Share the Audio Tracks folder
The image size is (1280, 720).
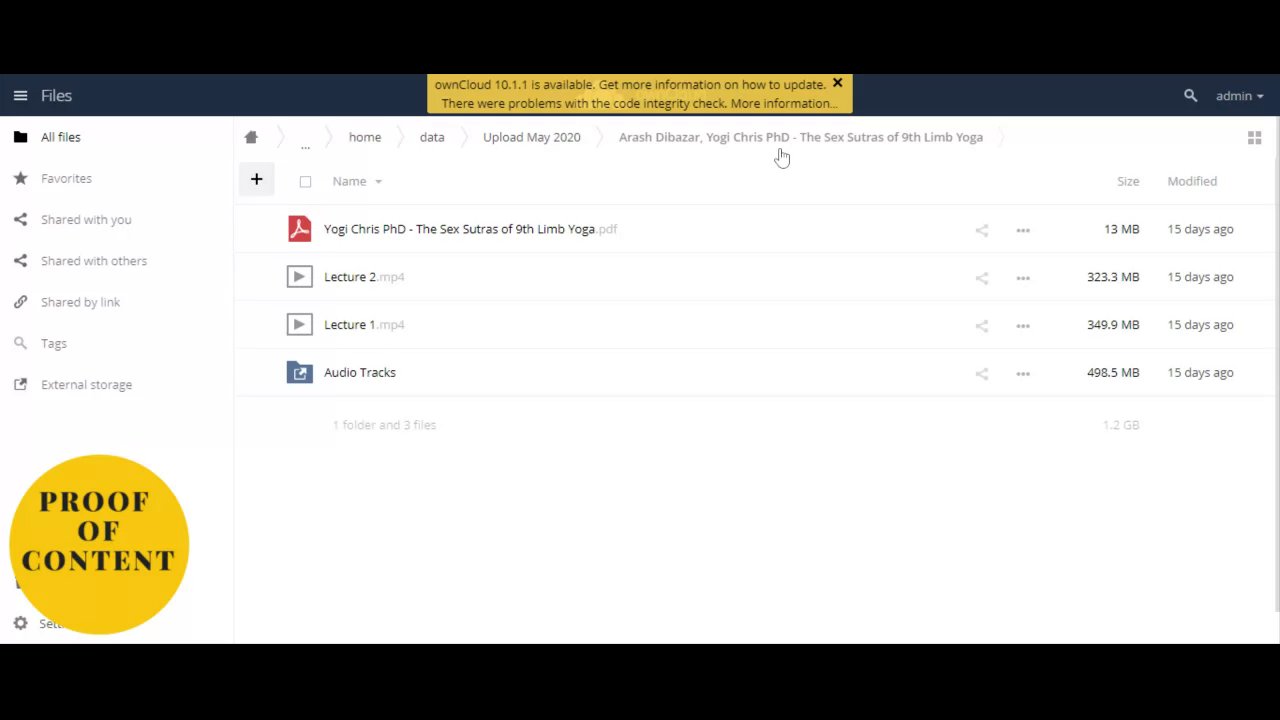(982, 374)
